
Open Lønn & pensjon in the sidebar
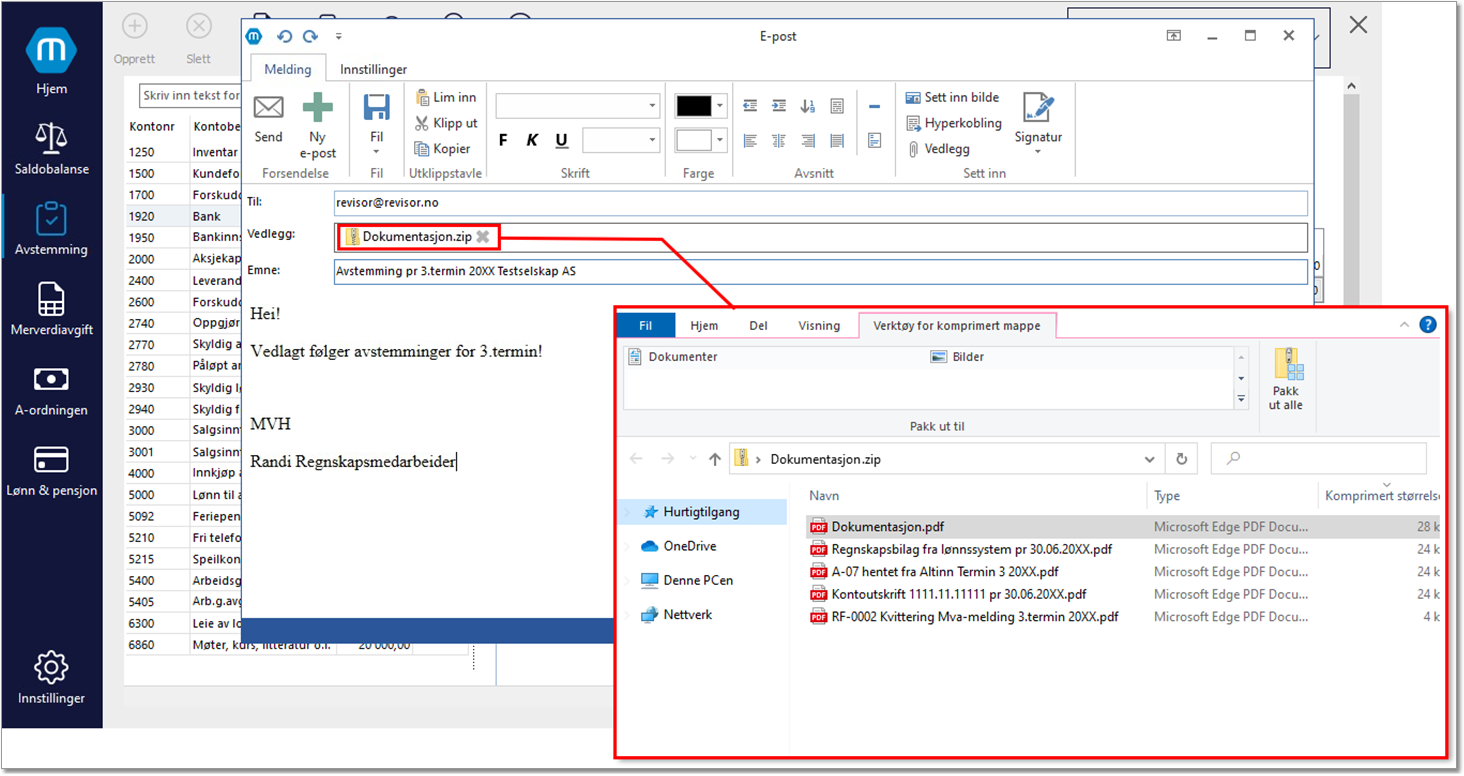point(51,470)
